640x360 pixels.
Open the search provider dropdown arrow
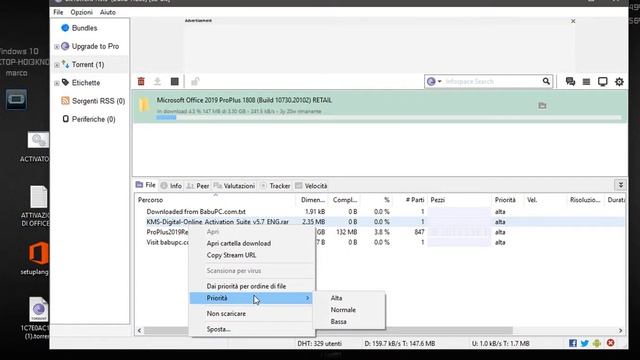tap(440, 82)
